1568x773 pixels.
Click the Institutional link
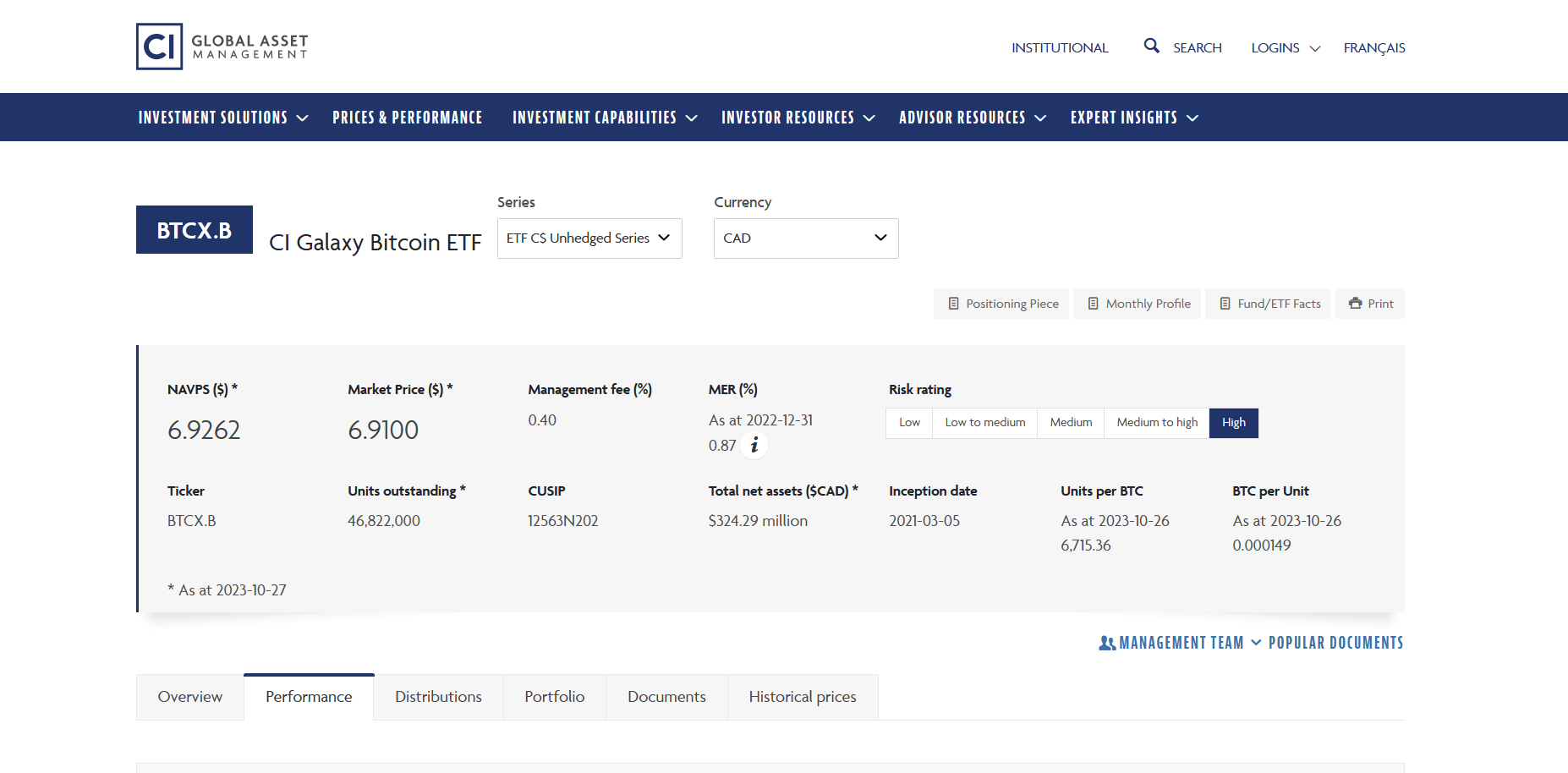[x=1060, y=48]
